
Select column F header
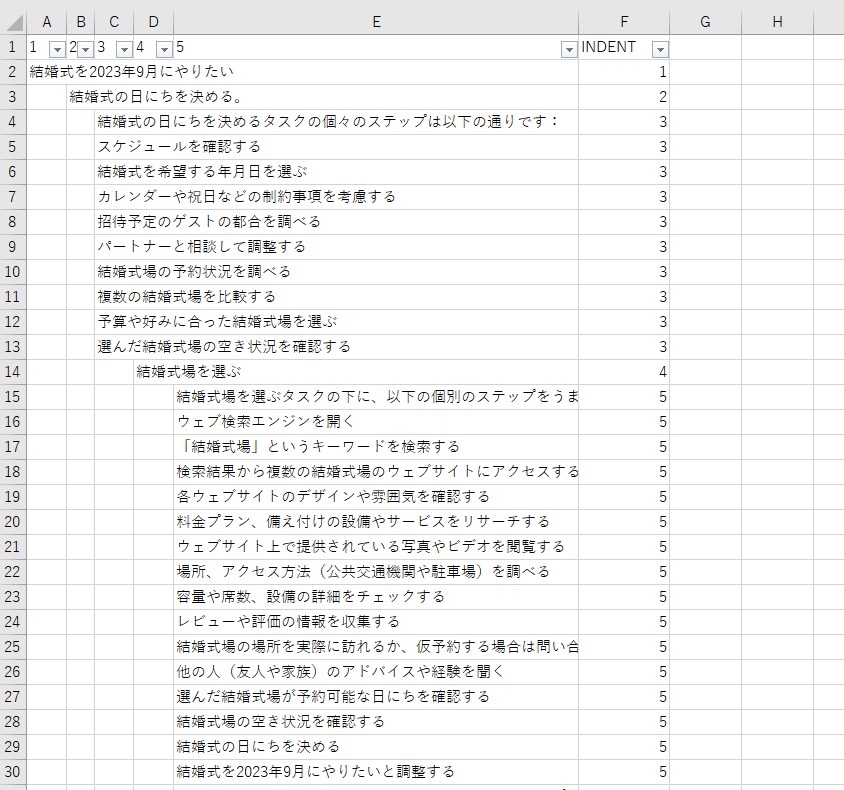(624, 22)
